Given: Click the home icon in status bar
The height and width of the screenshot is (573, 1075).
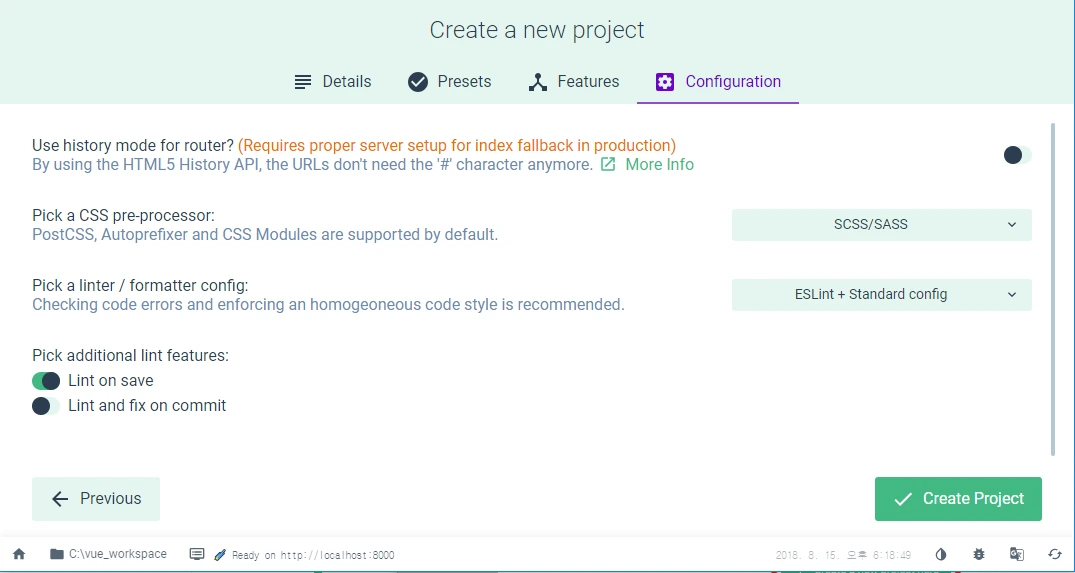Looking at the screenshot, I should [19, 554].
